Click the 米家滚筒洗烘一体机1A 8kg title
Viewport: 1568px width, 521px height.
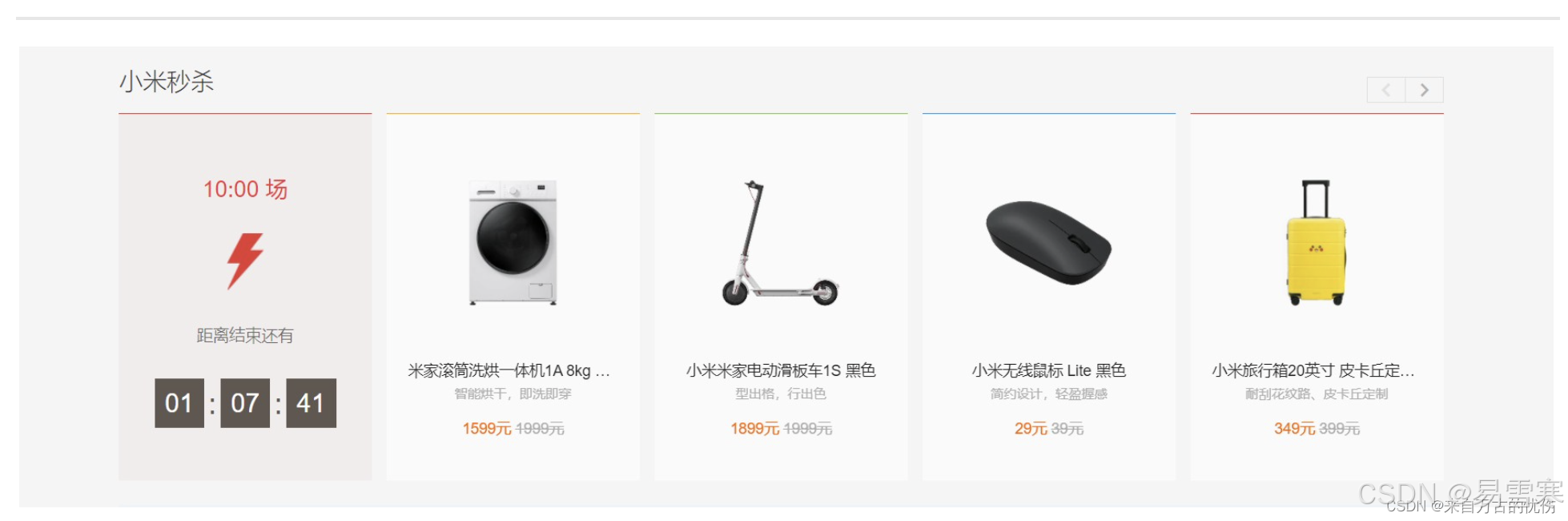pyautogui.click(x=509, y=370)
